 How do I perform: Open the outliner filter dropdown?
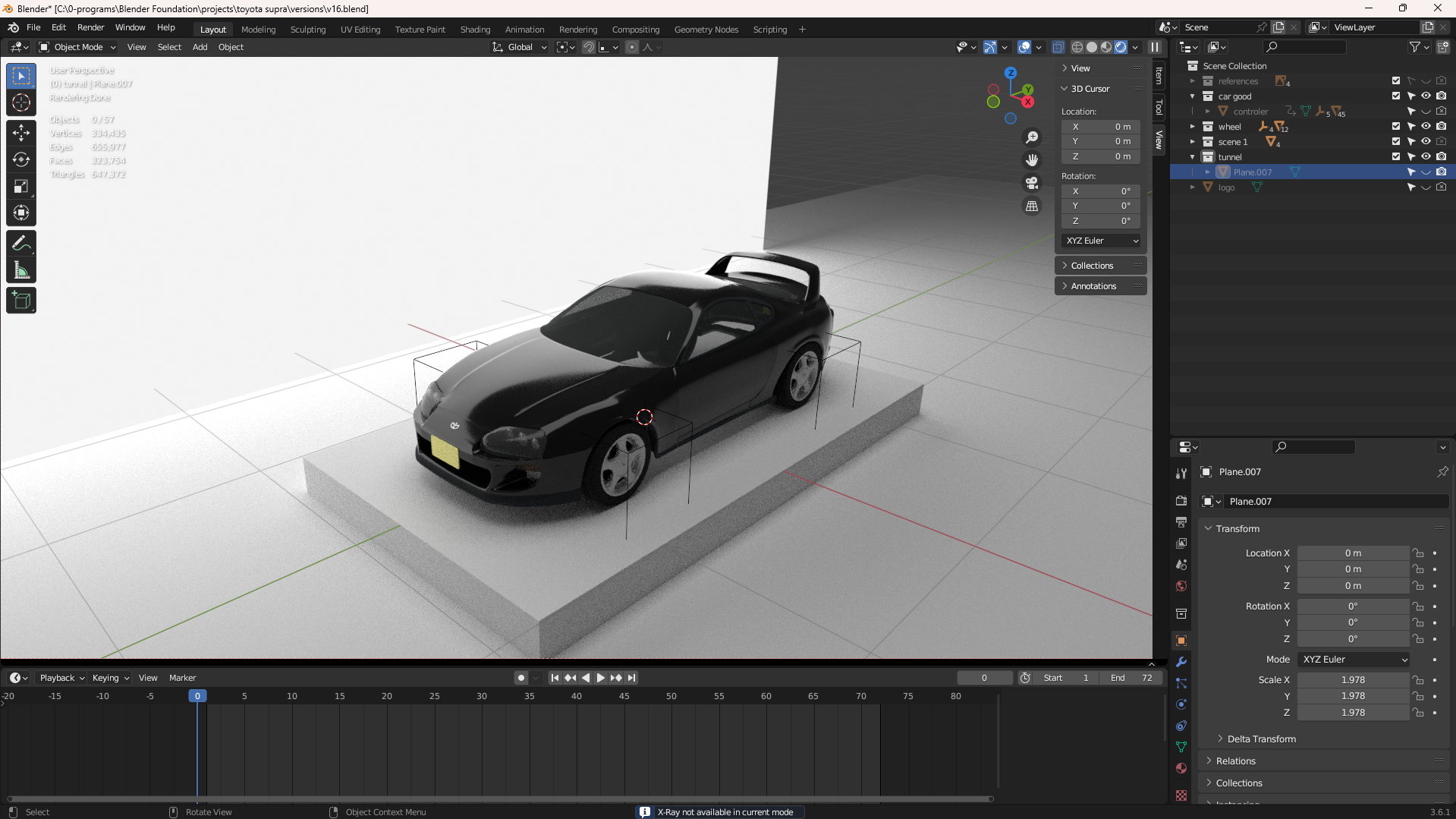coord(1419,47)
